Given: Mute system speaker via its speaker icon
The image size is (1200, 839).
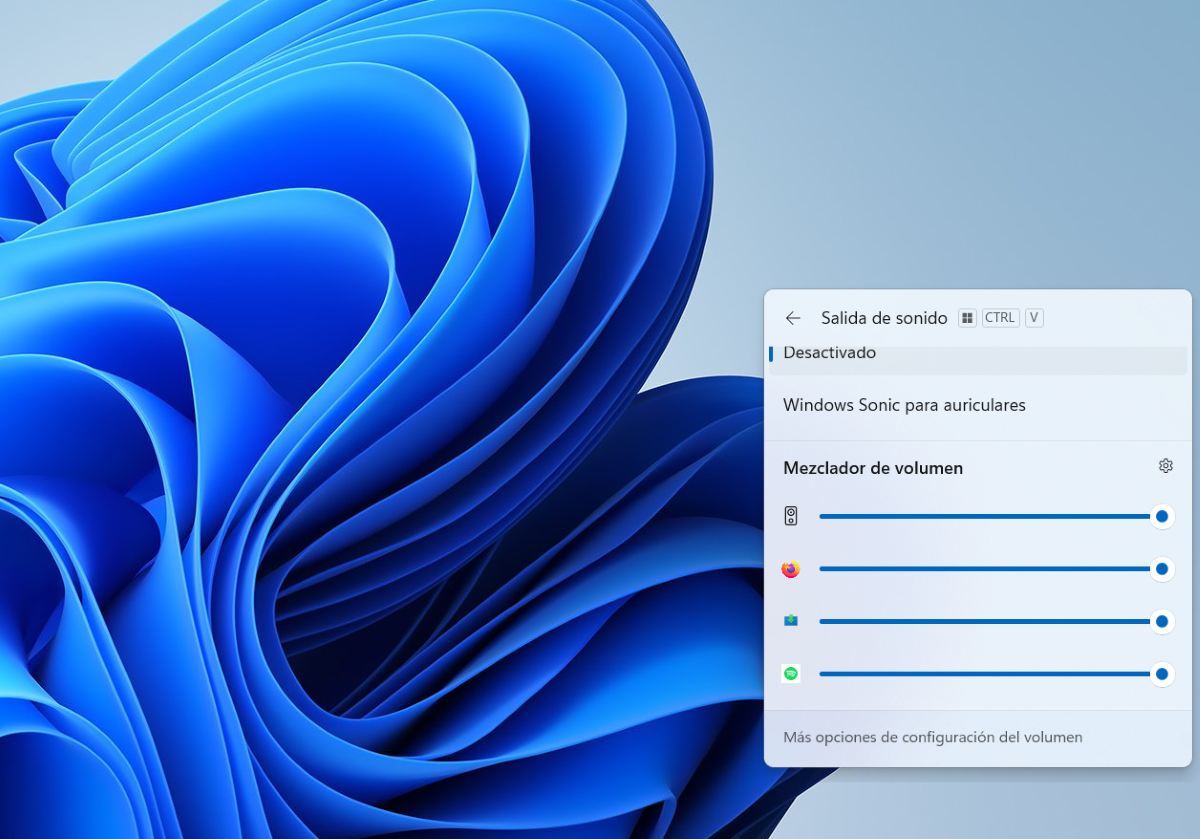Looking at the screenshot, I should pos(791,516).
